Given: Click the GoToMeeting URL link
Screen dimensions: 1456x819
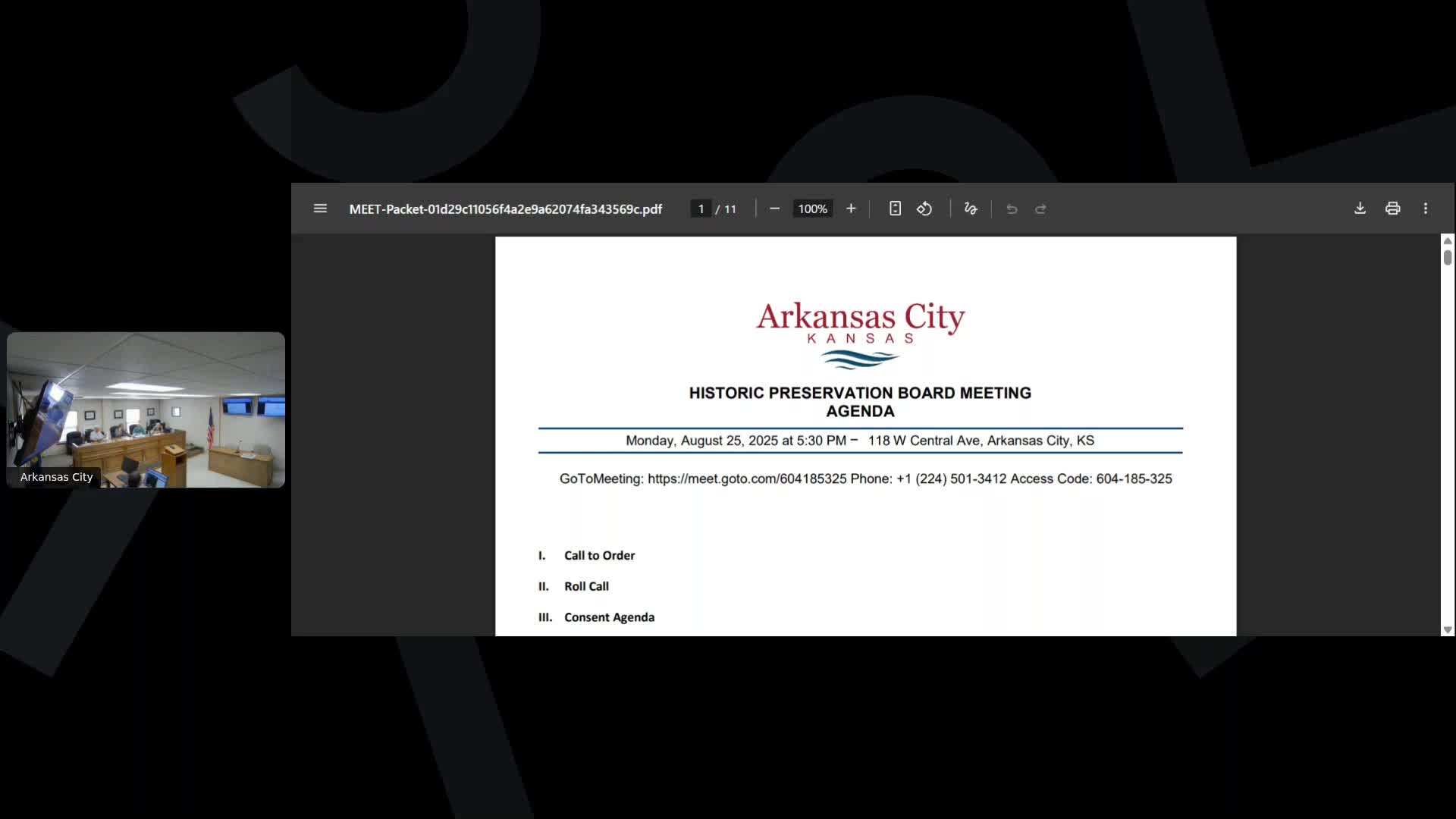Looking at the screenshot, I should click(x=746, y=479).
